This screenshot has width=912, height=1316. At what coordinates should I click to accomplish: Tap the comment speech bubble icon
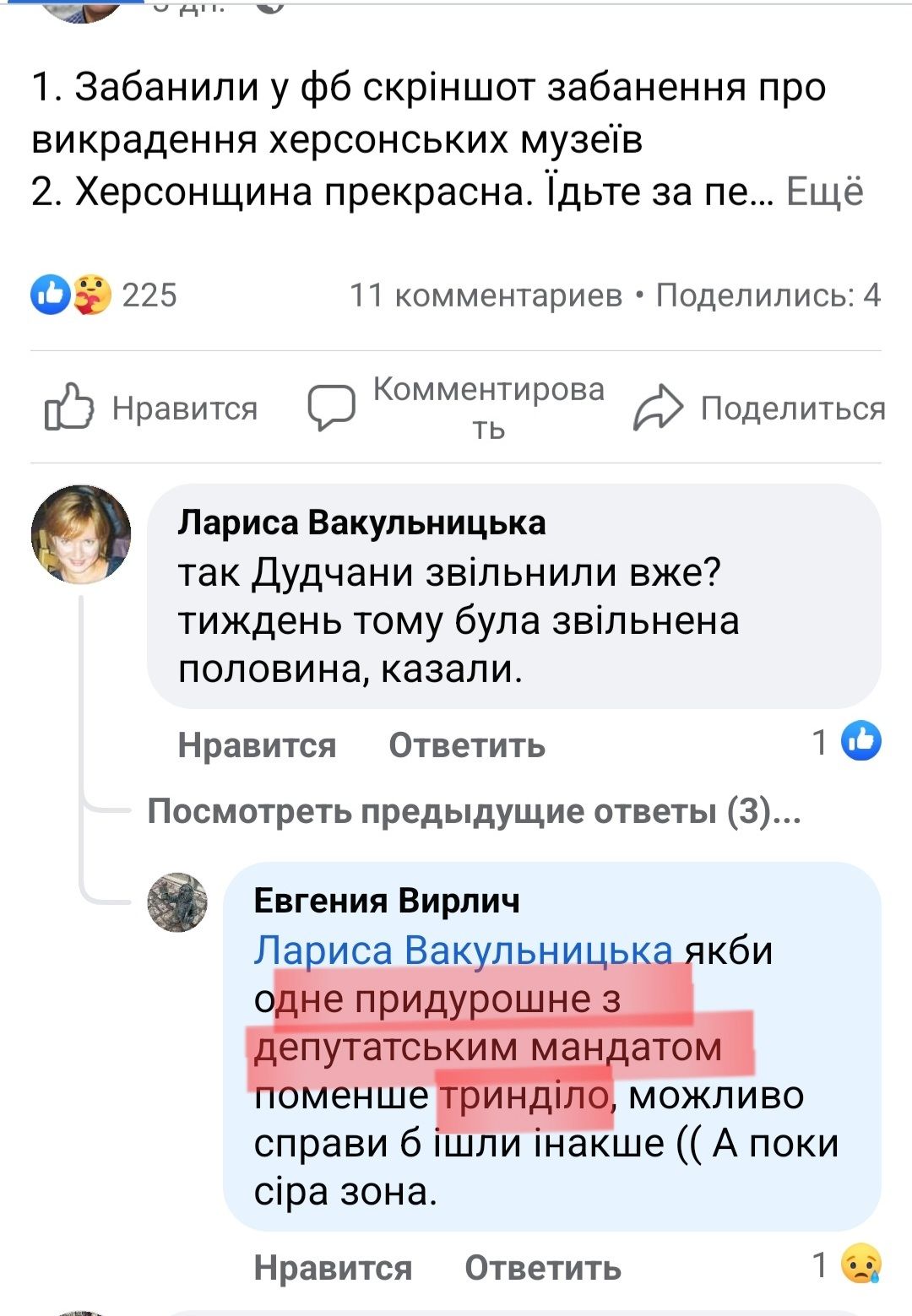click(331, 408)
